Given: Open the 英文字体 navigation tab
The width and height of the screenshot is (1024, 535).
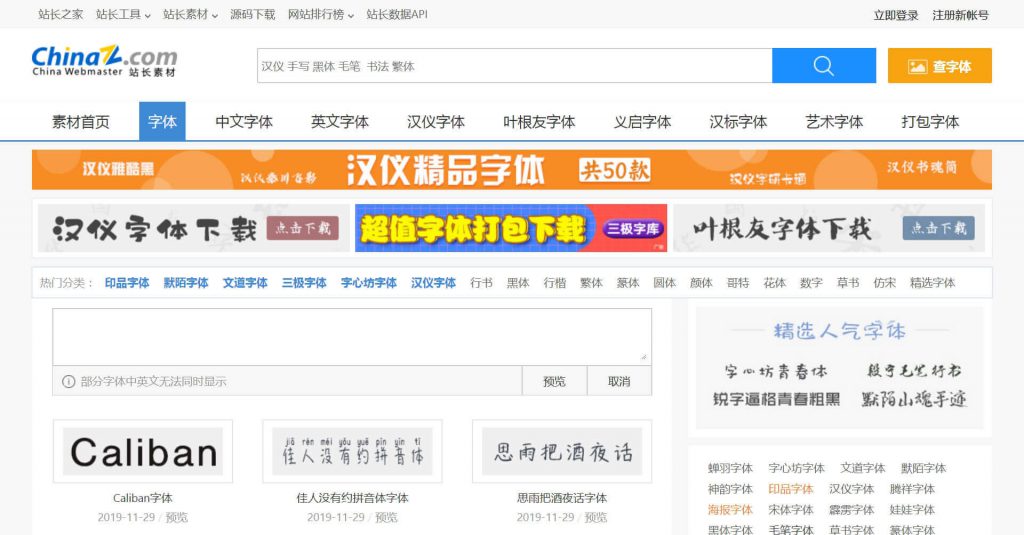Looking at the screenshot, I should (x=340, y=122).
